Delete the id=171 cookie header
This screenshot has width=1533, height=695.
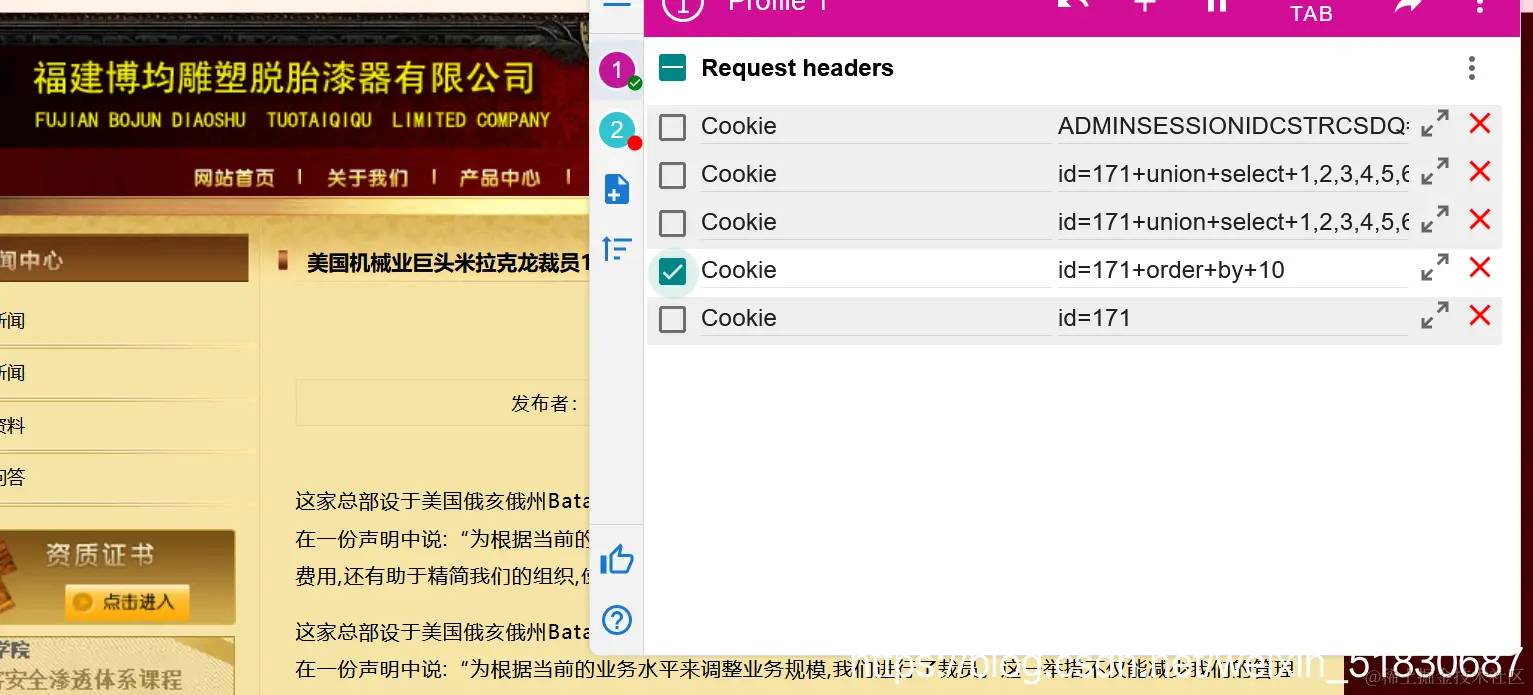[1480, 316]
